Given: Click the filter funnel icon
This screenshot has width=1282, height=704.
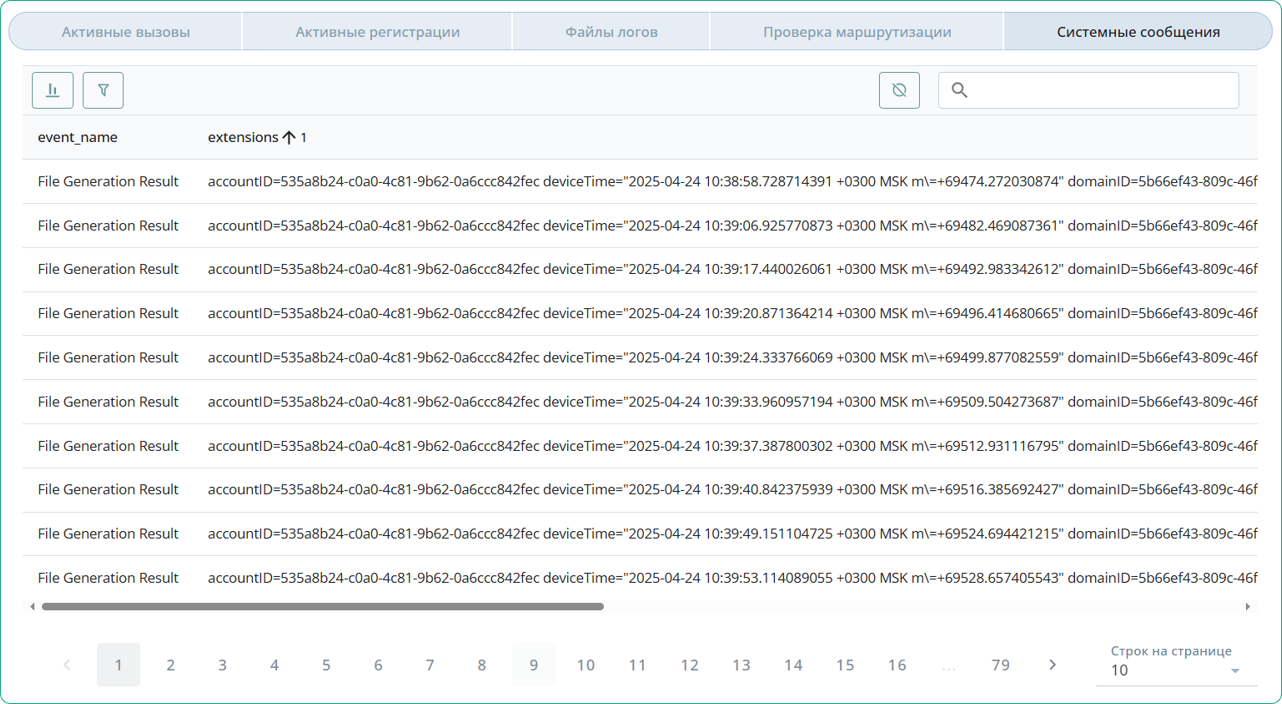Looking at the screenshot, I should (x=103, y=90).
